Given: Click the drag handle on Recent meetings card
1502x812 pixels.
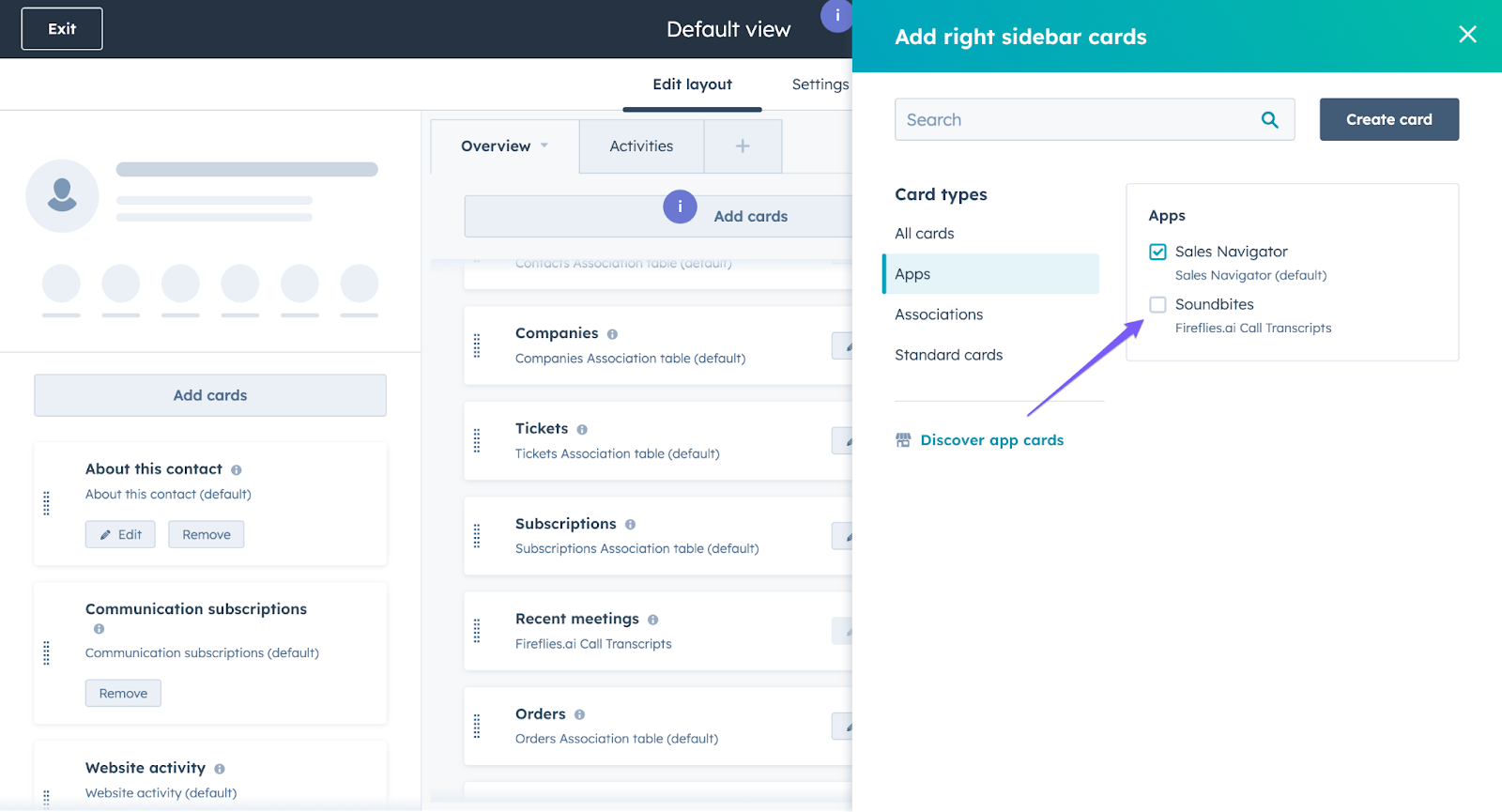Looking at the screenshot, I should pos(477,631).
